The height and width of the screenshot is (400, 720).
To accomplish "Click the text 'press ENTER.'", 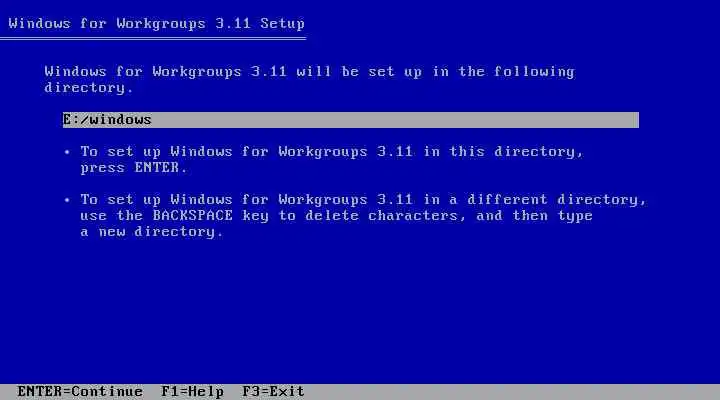I will tap(134, 168).
